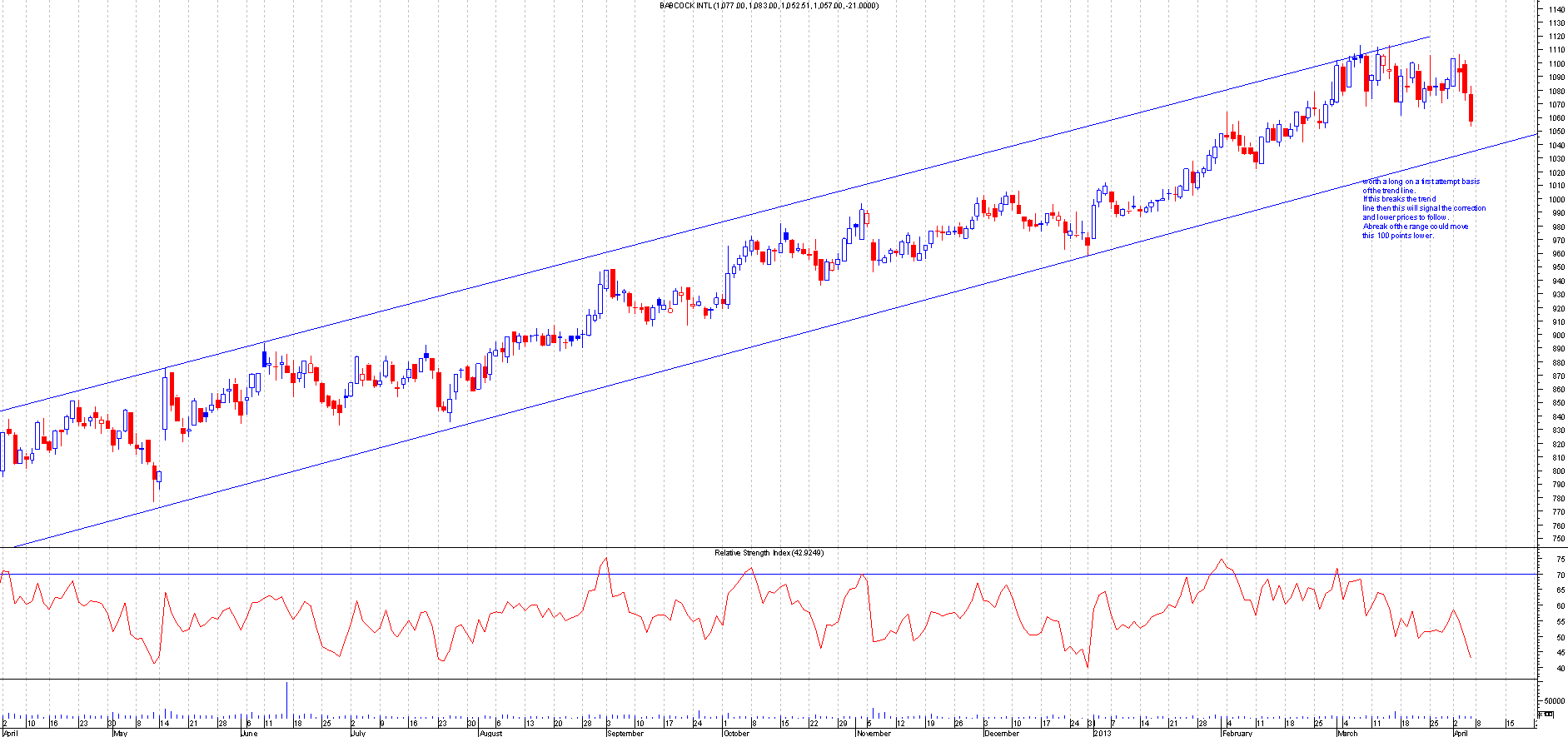
Task: Click the last red candlestick on chart
Action: (1471, 108)
